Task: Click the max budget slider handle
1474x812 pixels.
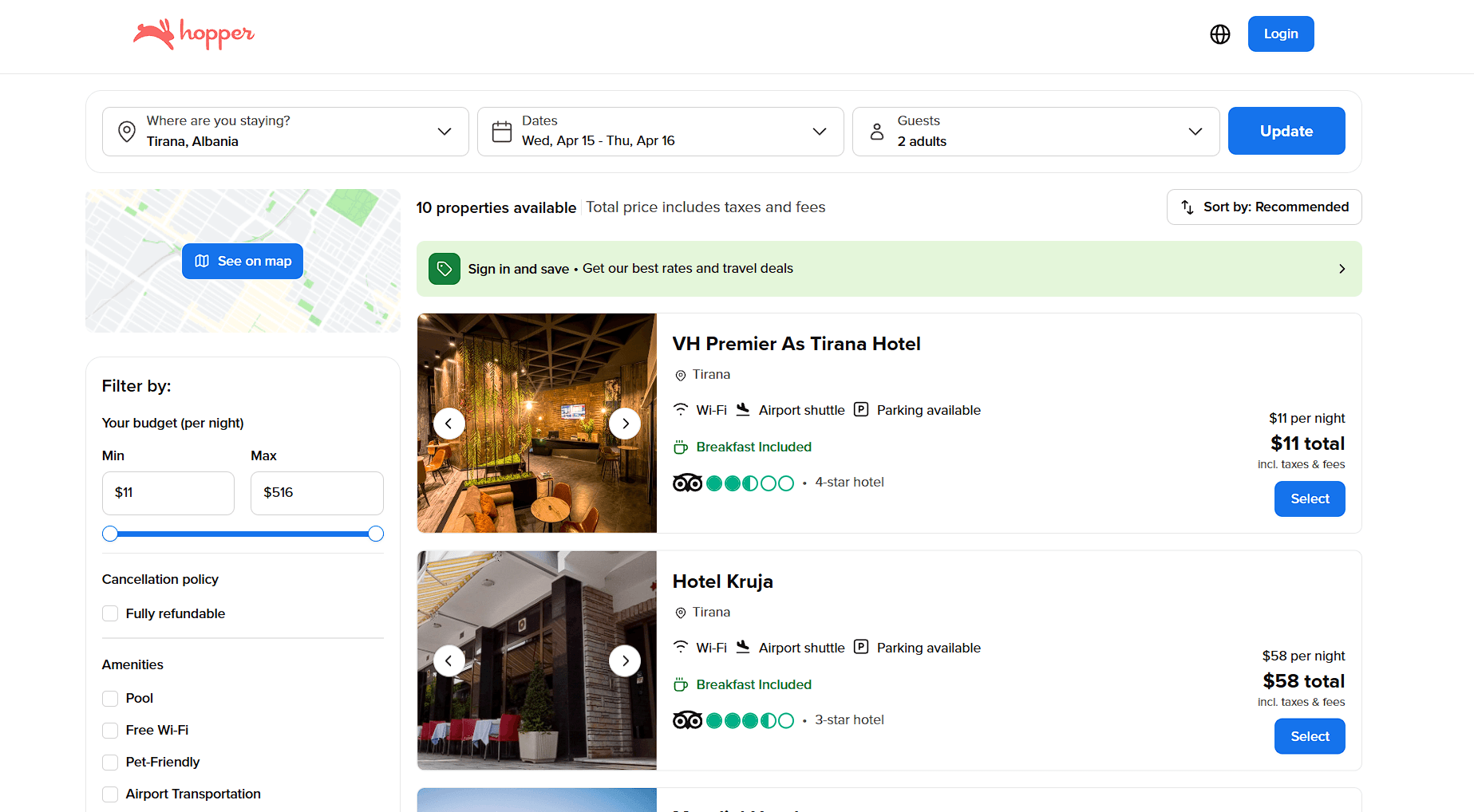Action: coord(376,534)
